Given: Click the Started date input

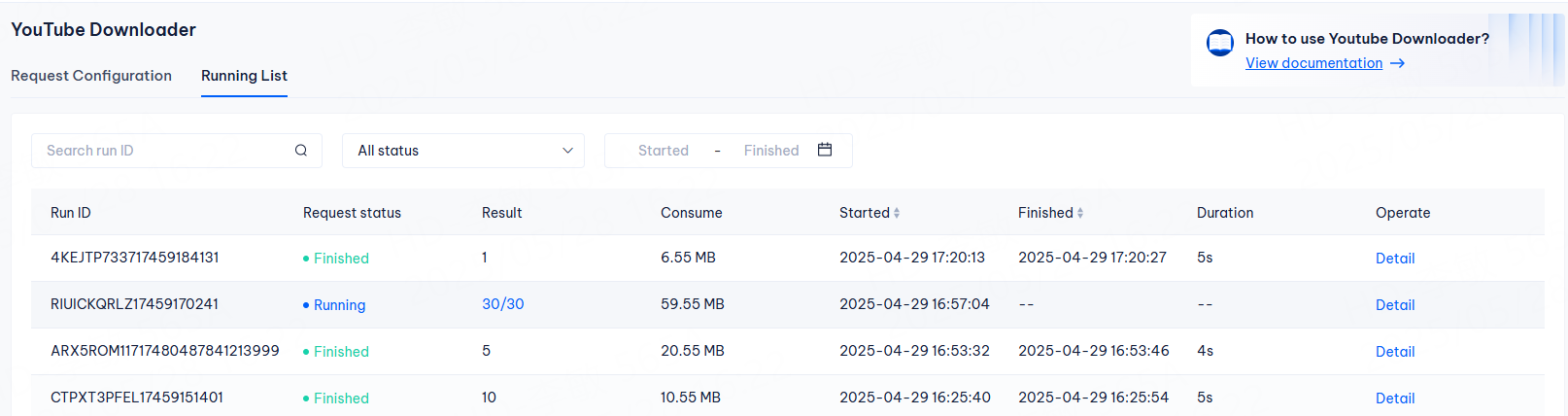Looking at the screenshot, I should coord(663,151).
